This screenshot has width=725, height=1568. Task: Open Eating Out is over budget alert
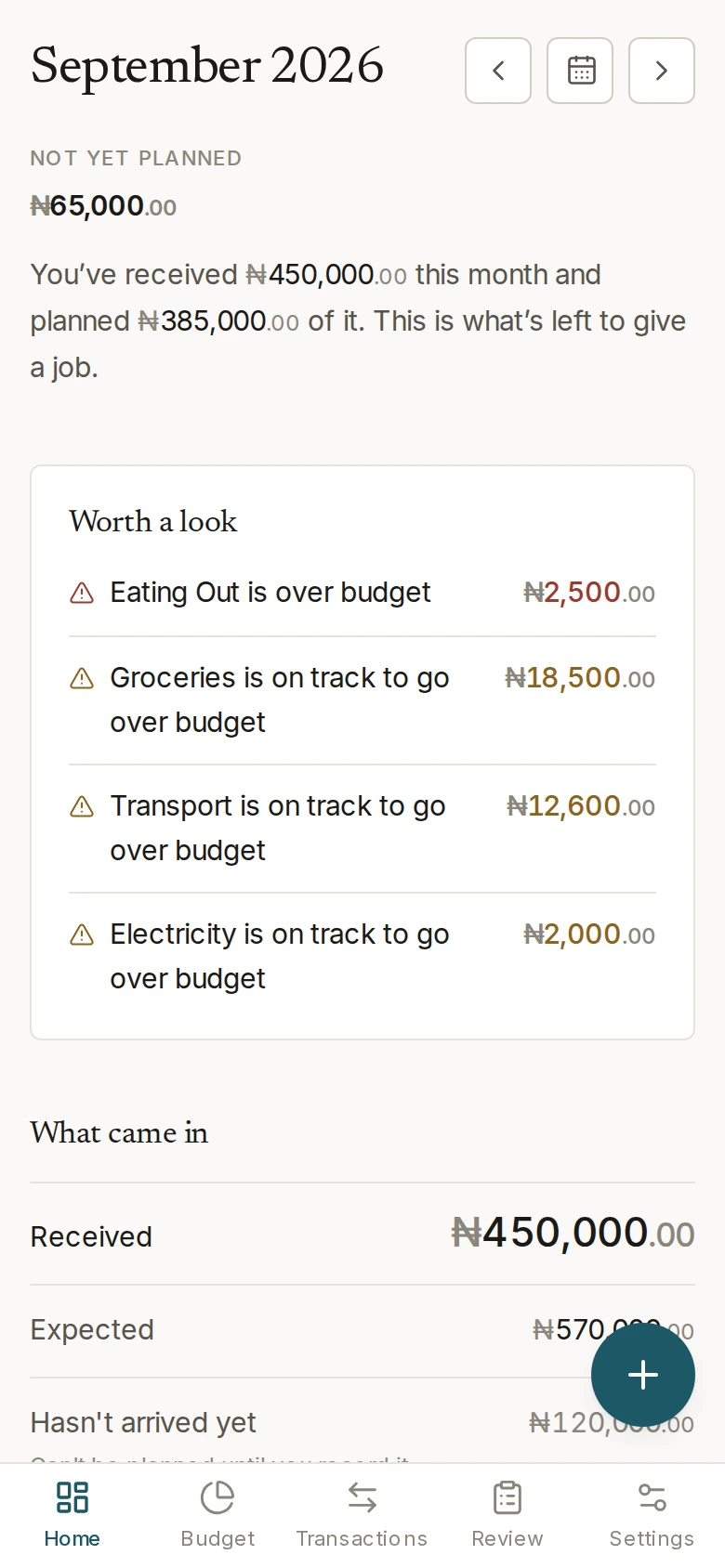pos(362,593)
